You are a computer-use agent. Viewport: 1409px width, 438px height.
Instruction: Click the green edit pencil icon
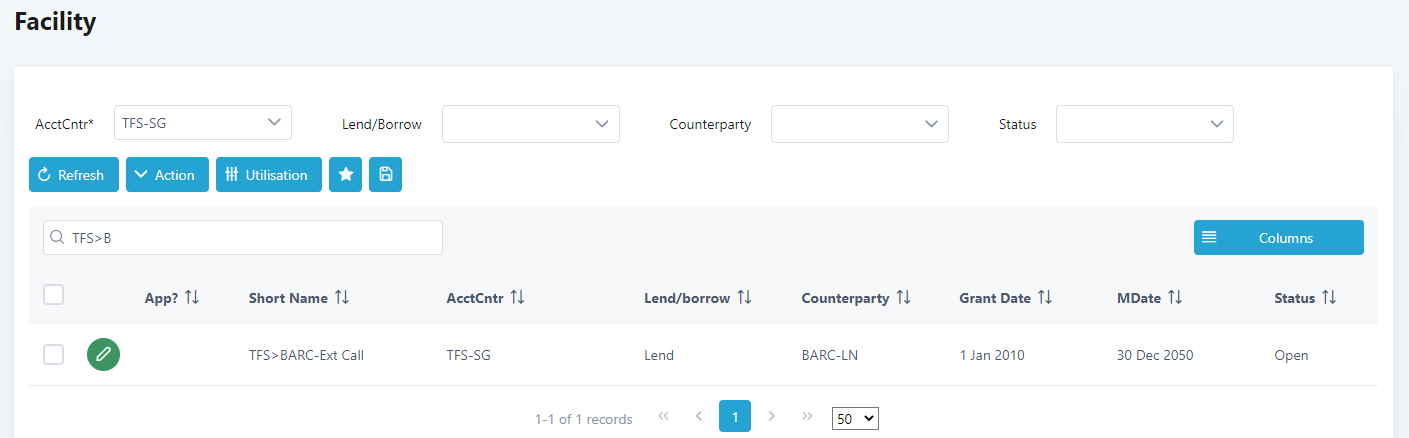tap(103, 355)
